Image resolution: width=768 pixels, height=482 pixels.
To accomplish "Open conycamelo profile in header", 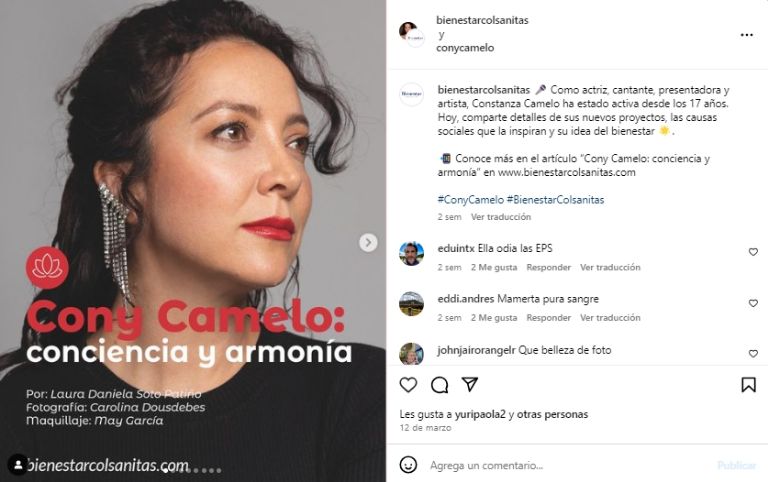I will 465,48.
